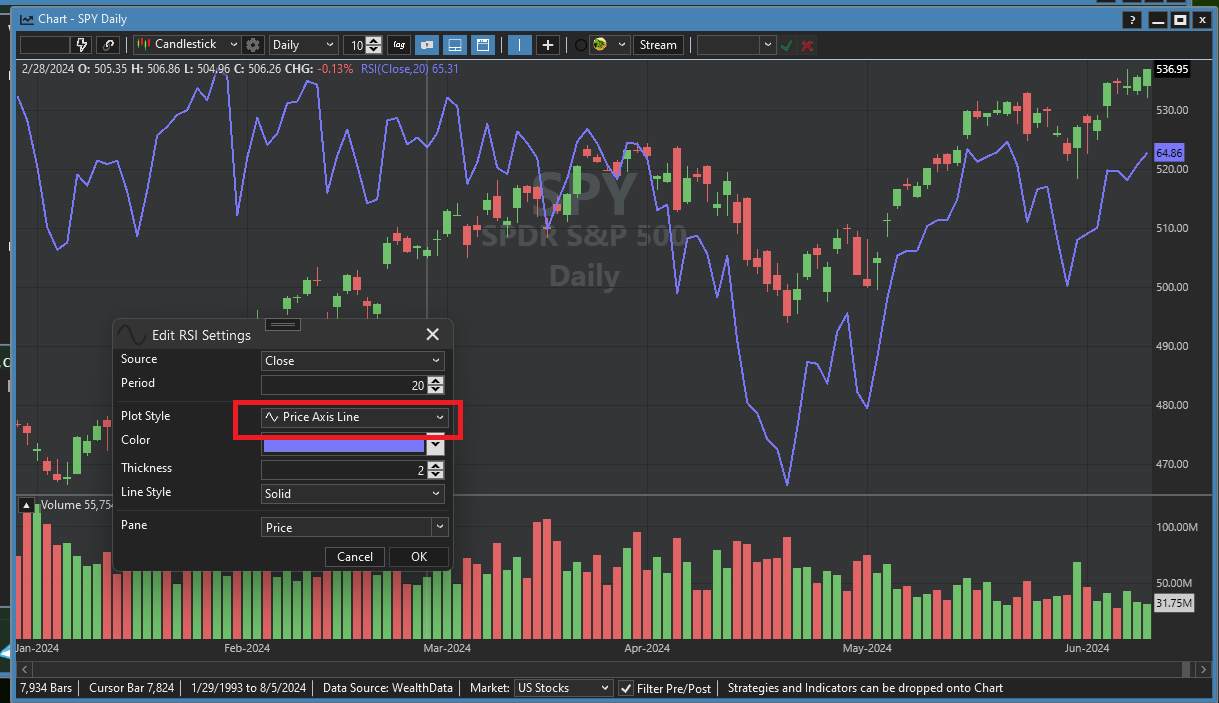
Task: Click the red X icon in toolbar
Action: click(807, 45)
